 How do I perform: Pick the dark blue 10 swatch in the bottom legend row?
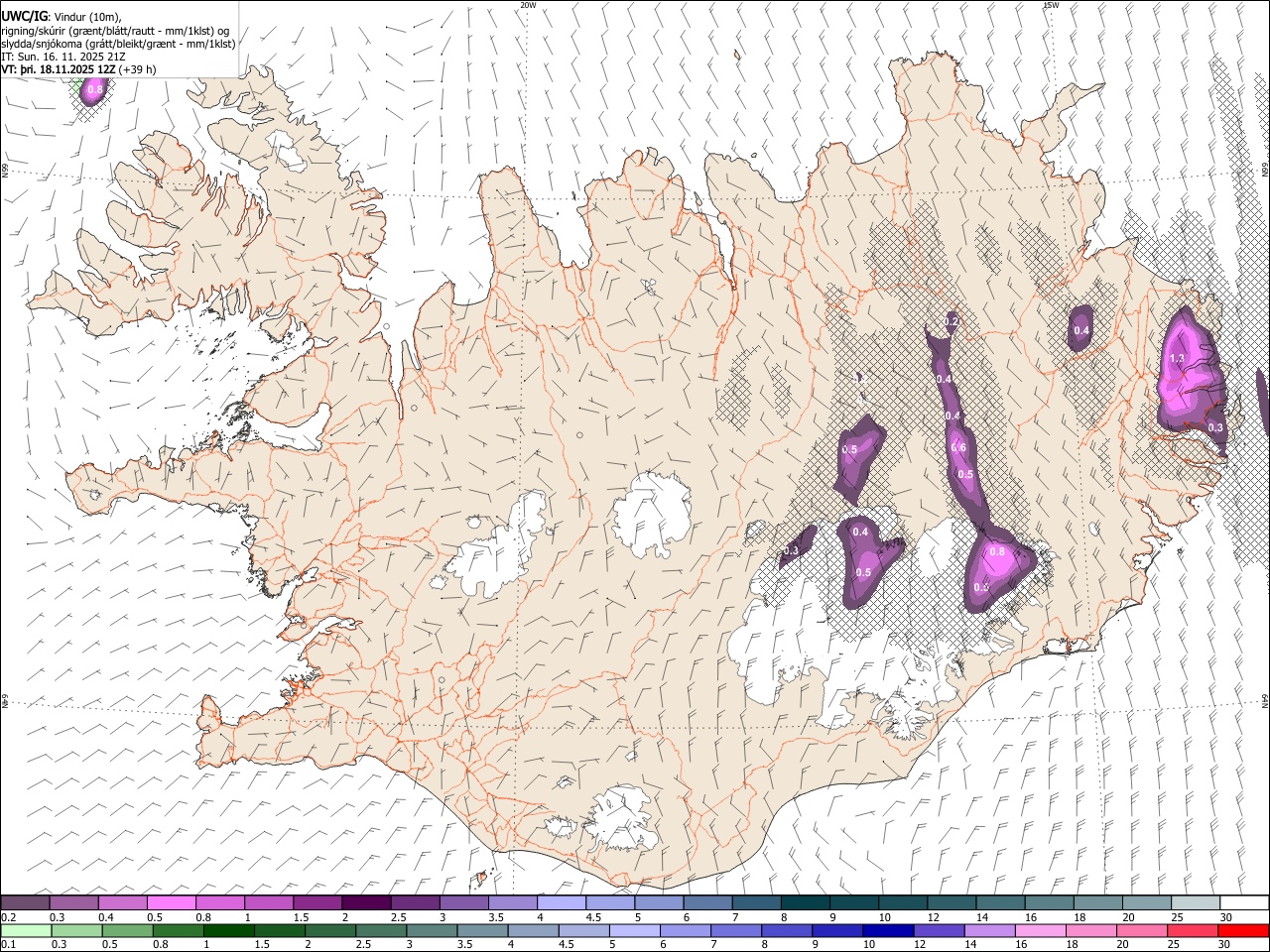pyautogui.click(x=888, y=930)
